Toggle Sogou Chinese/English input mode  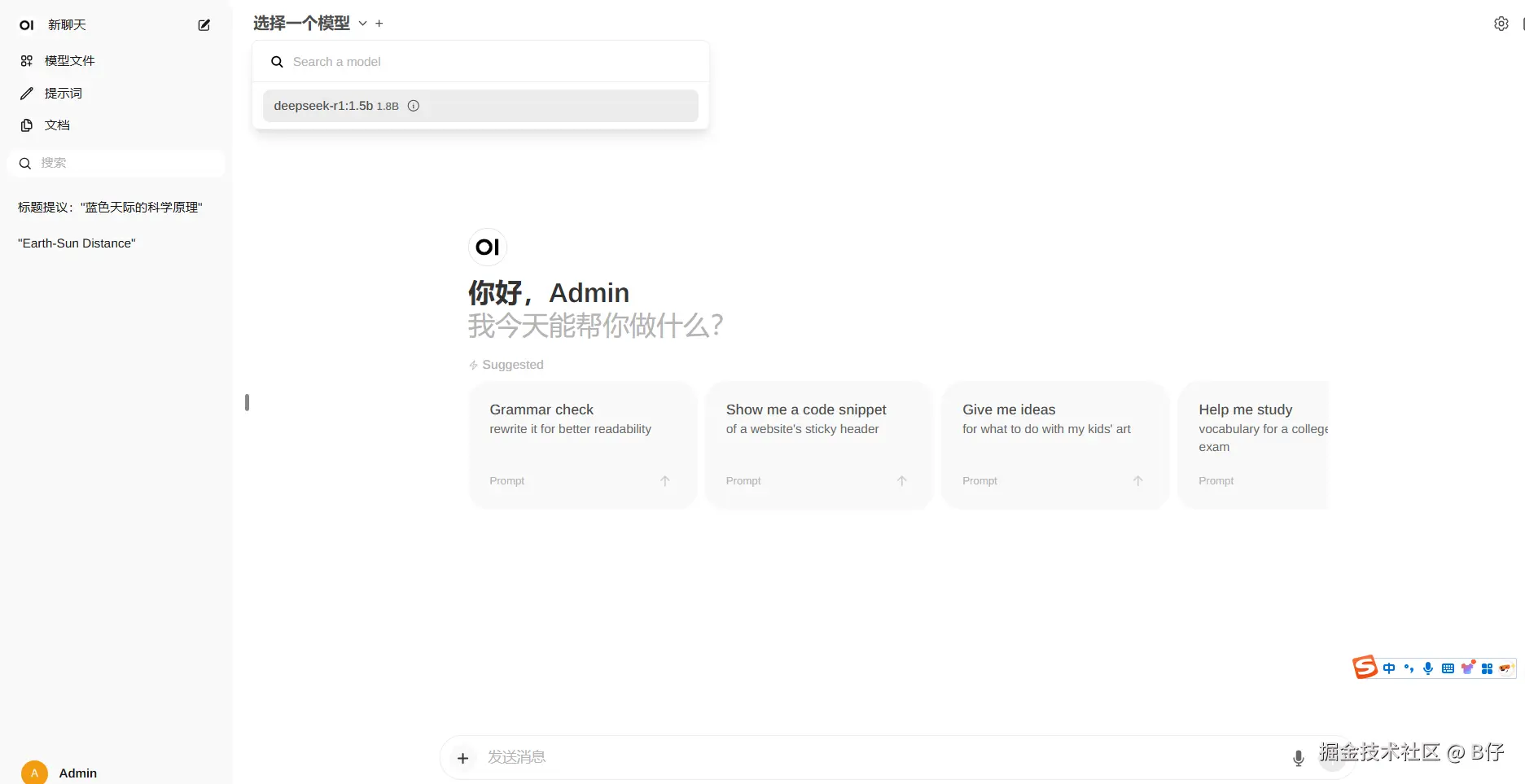[1389, 668]
